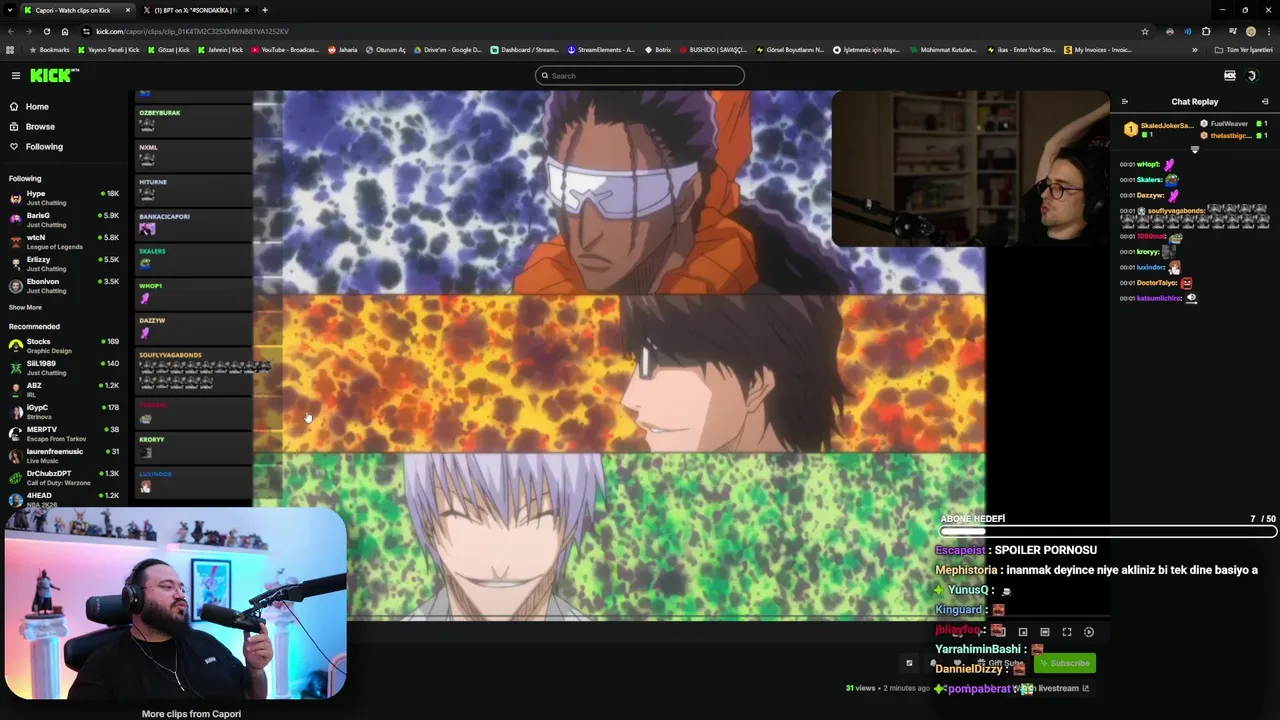Open recommended channel iGypC
Image resolution: width=1280 pixels, height=720 pixels.
(63, 412)
